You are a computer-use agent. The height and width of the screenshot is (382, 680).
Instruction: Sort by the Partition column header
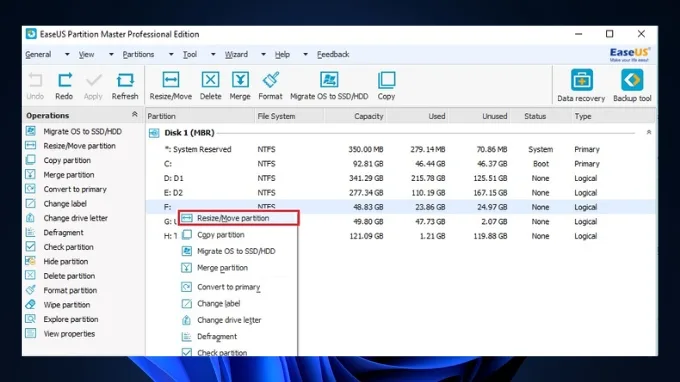(x=200, y=116)
